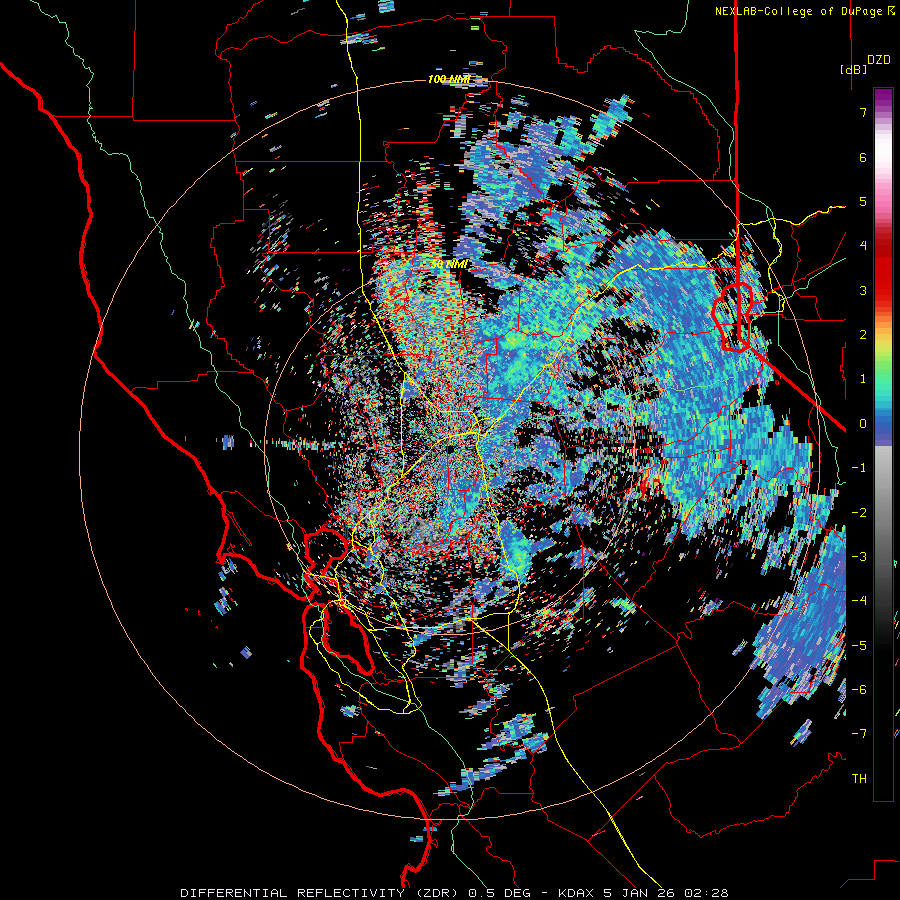Click the -5 value on the color scale
This screenshot has width=900, height=900.
point(859,645)
